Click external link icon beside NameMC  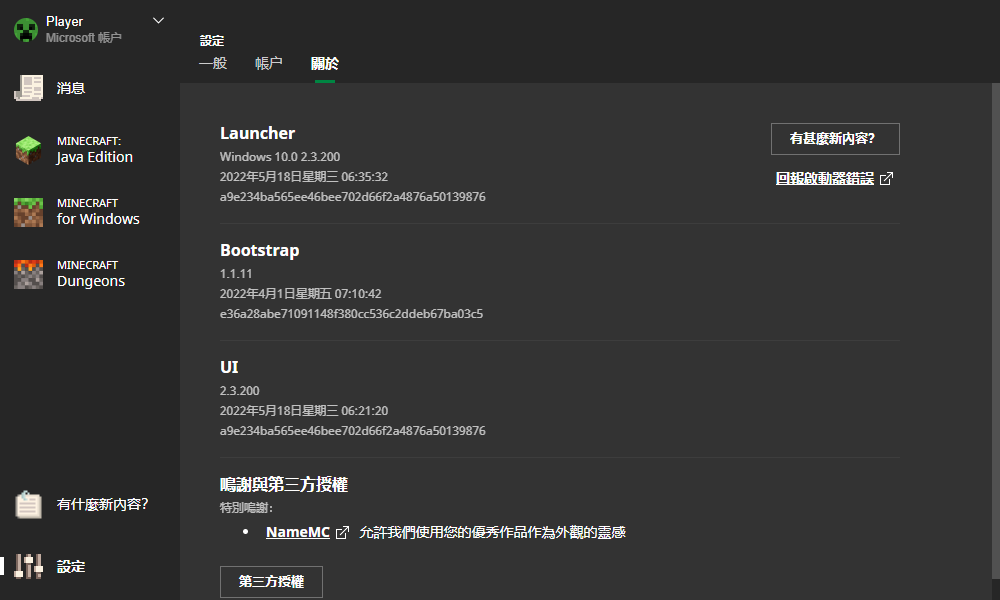(342, 532)
